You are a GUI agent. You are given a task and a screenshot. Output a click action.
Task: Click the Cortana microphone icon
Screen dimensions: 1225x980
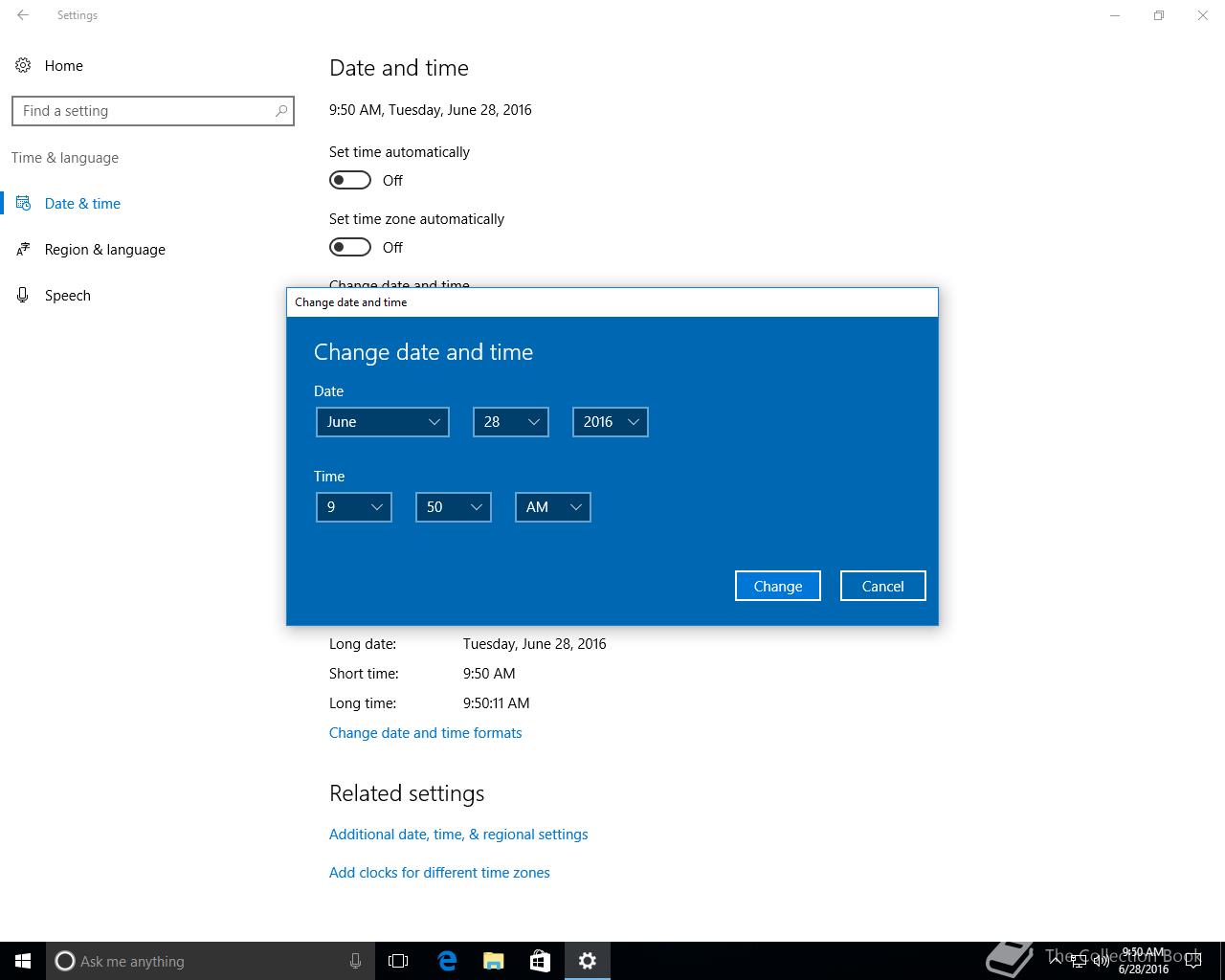pos(355,961)
